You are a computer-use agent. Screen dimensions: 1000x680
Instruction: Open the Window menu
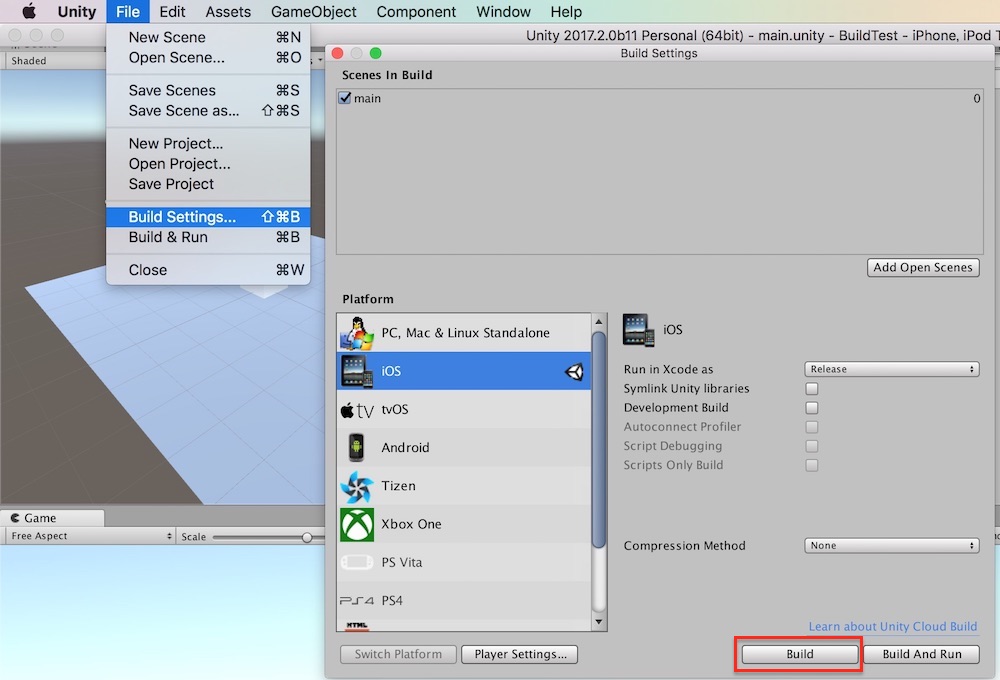(x=503, y=11)
